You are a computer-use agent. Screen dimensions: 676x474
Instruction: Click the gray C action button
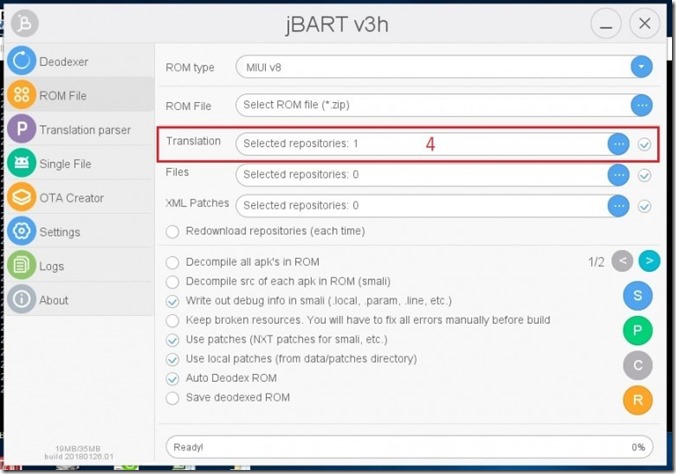click(638, 365)
